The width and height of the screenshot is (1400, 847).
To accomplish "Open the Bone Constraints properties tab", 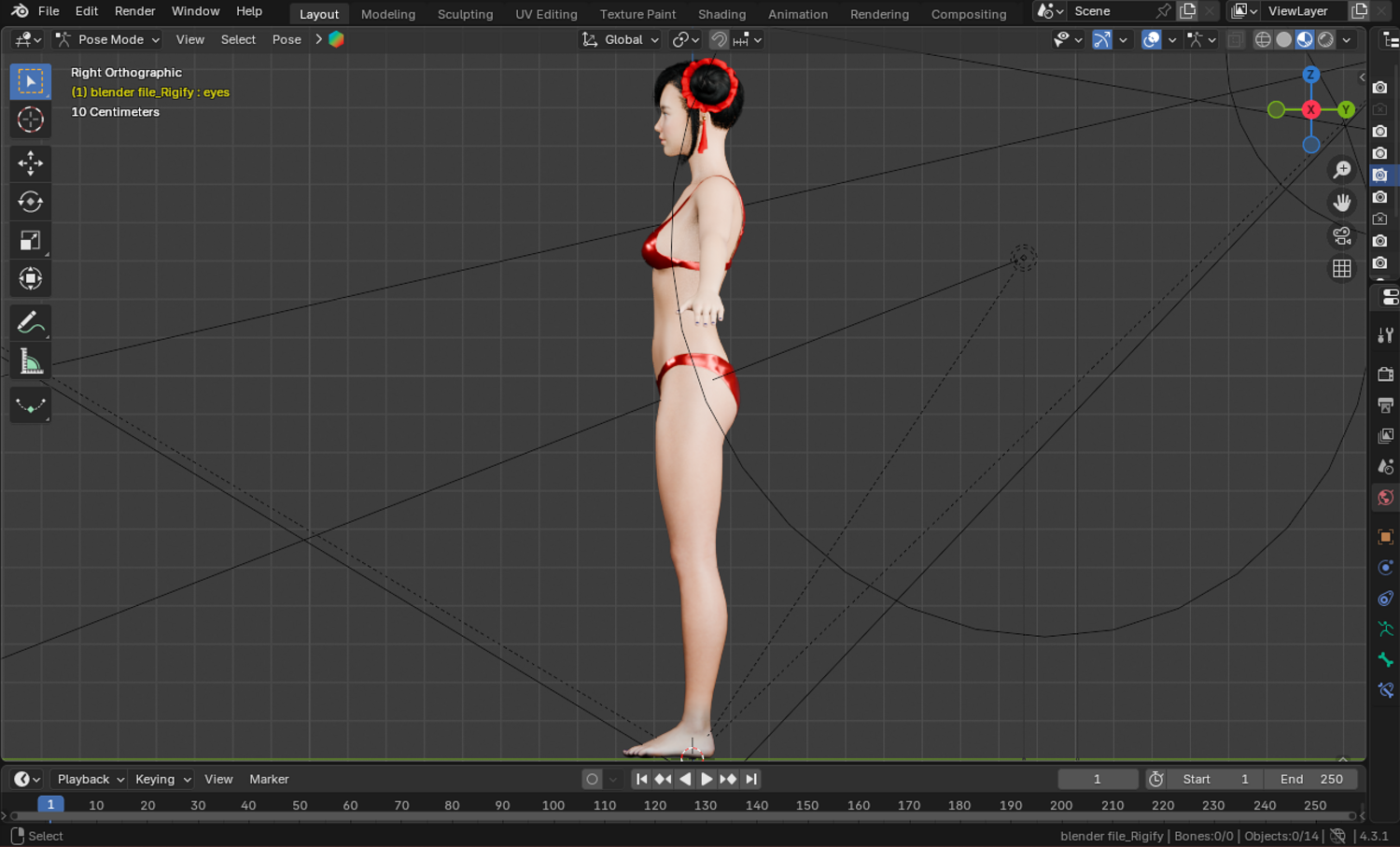I will coord(1385,691).
